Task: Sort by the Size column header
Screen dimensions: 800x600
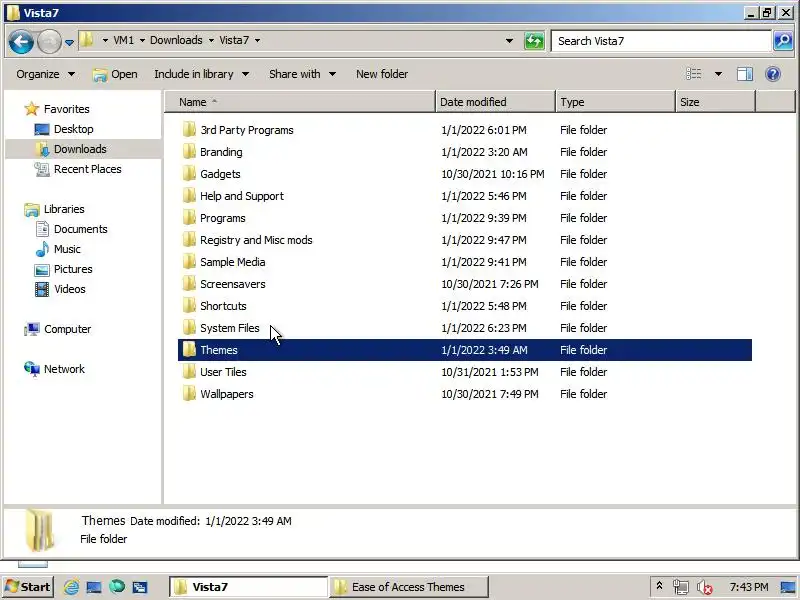Action: 715,102
